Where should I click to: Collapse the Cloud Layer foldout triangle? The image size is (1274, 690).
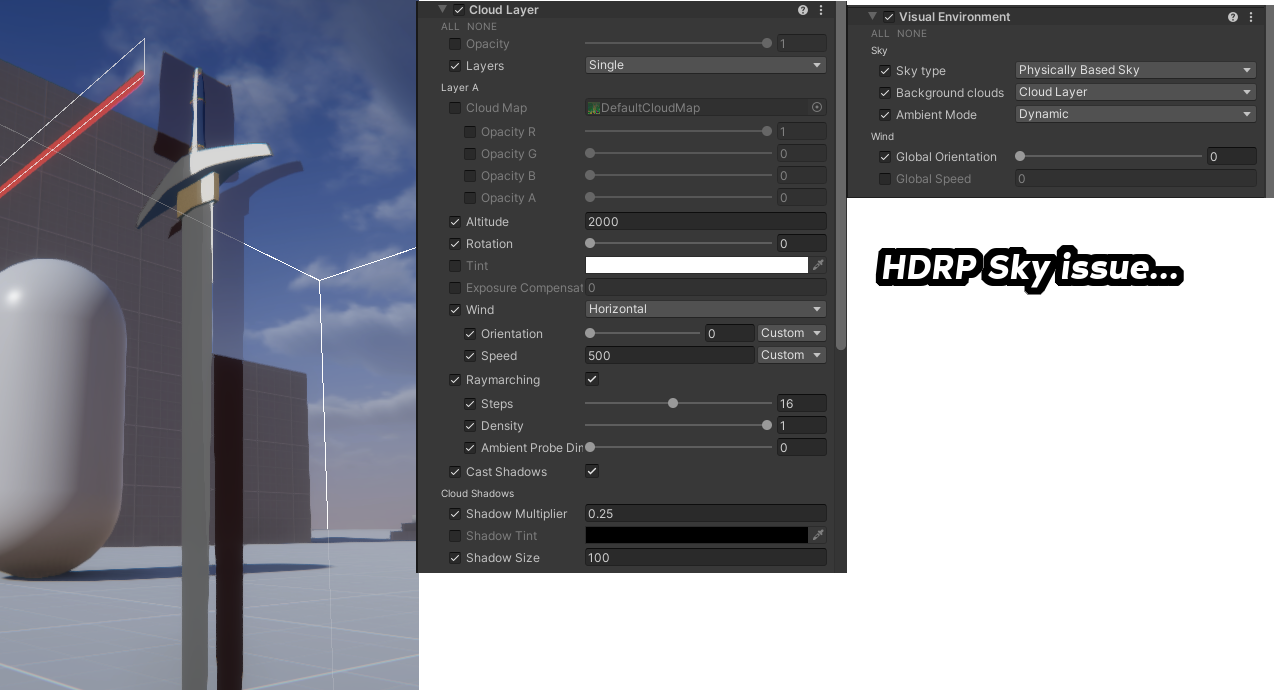pos(442,9)
